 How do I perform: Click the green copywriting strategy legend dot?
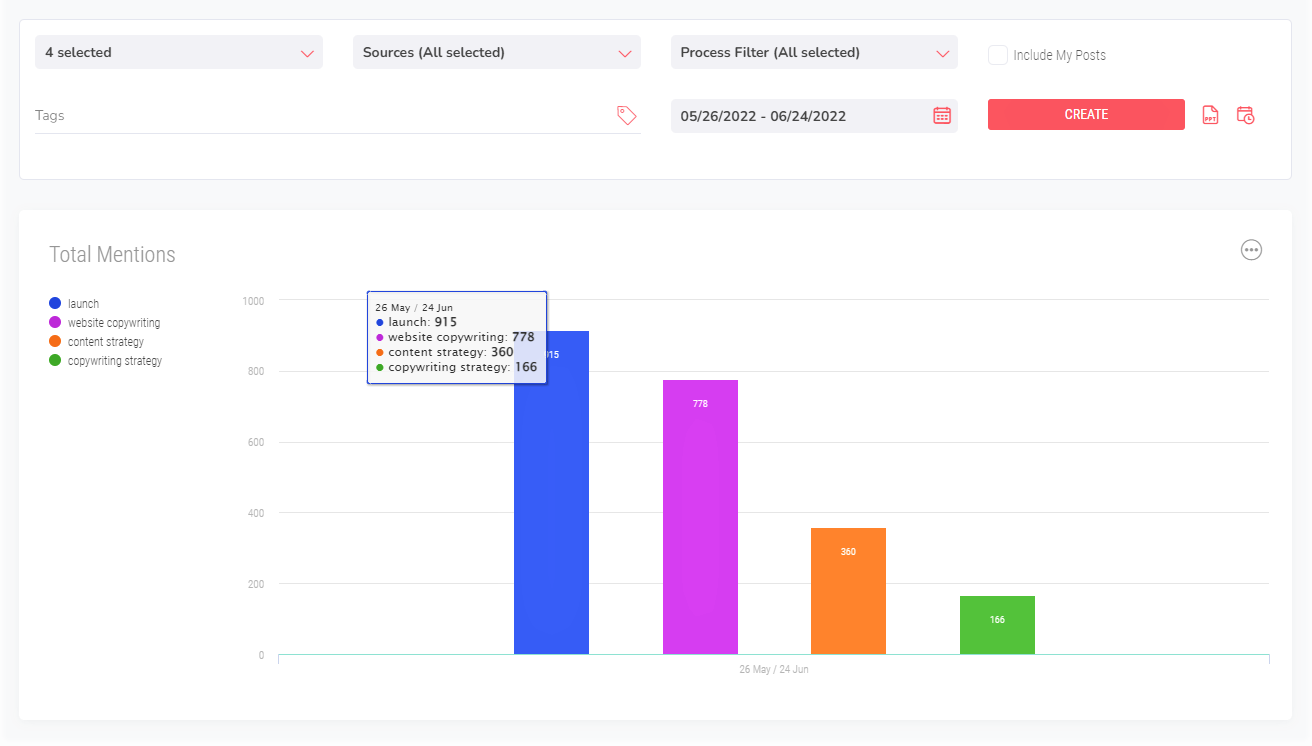(55, 360)
